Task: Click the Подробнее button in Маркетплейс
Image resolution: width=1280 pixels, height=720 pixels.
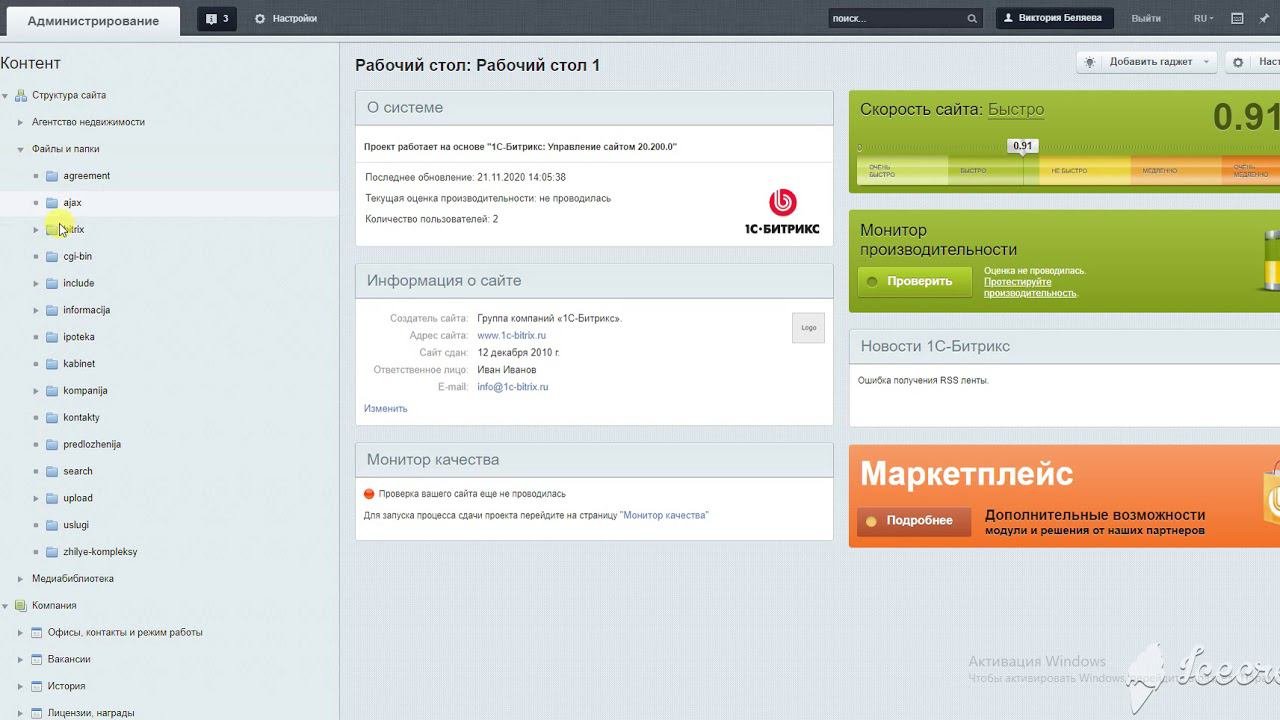Action: pos(914,521)
